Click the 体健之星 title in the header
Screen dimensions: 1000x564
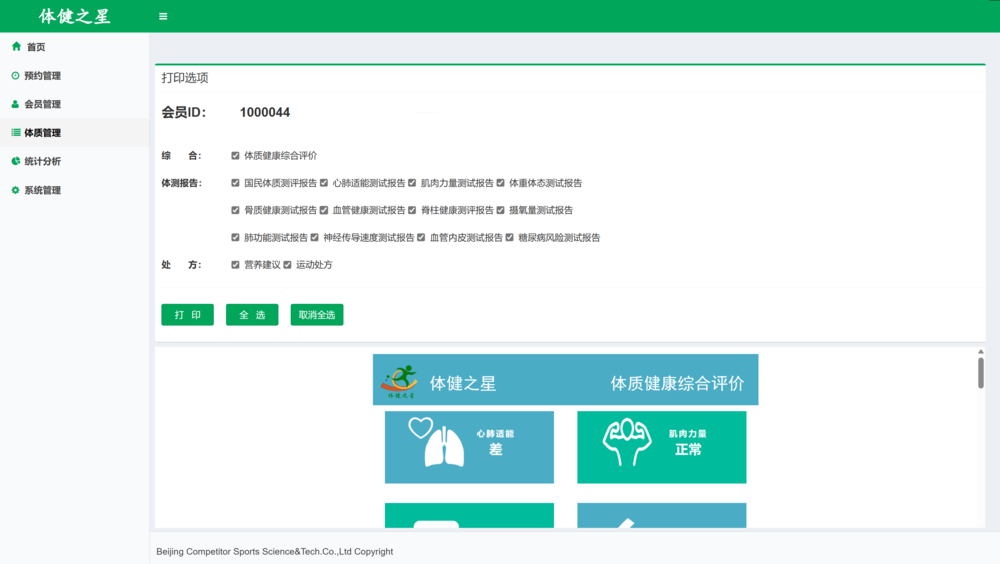(75, 16)
